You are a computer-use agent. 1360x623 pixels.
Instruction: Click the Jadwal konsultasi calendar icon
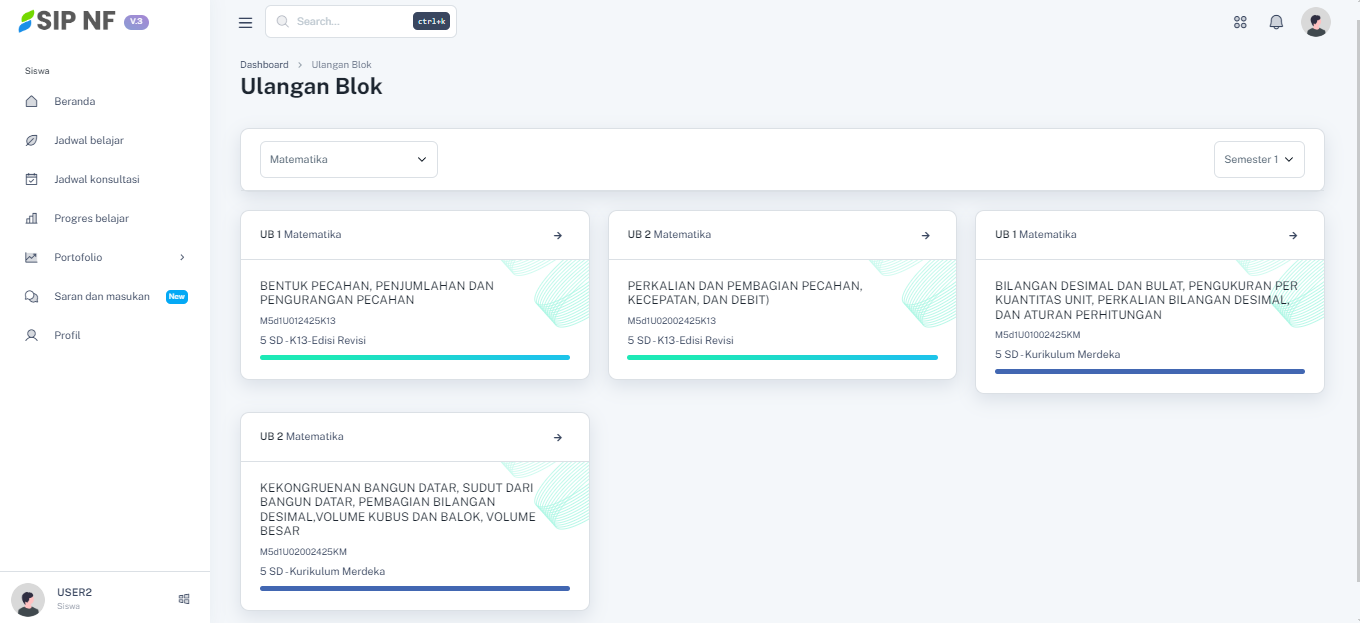point(31,179)
